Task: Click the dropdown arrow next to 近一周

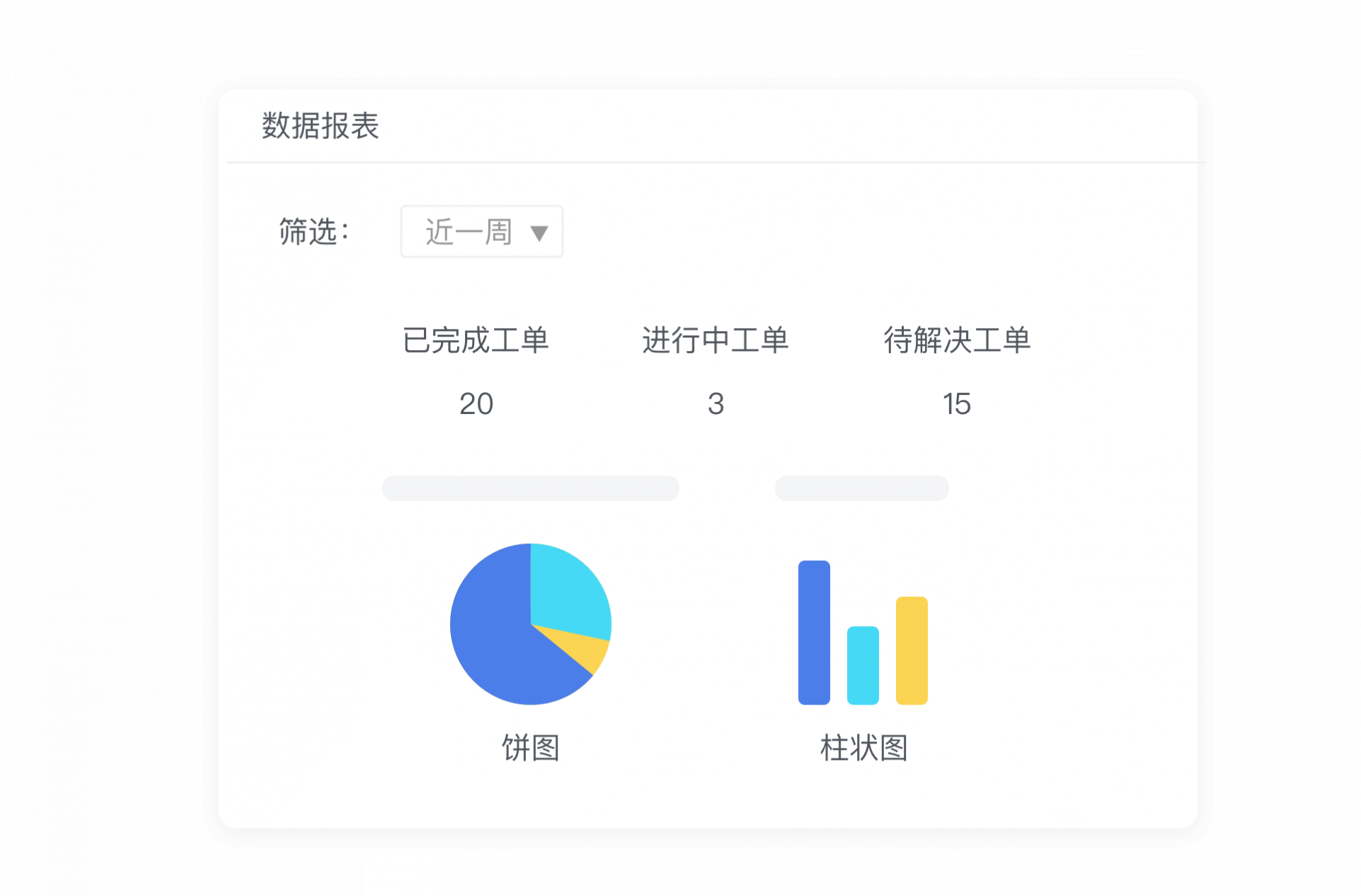Action: tap(542, 232)
